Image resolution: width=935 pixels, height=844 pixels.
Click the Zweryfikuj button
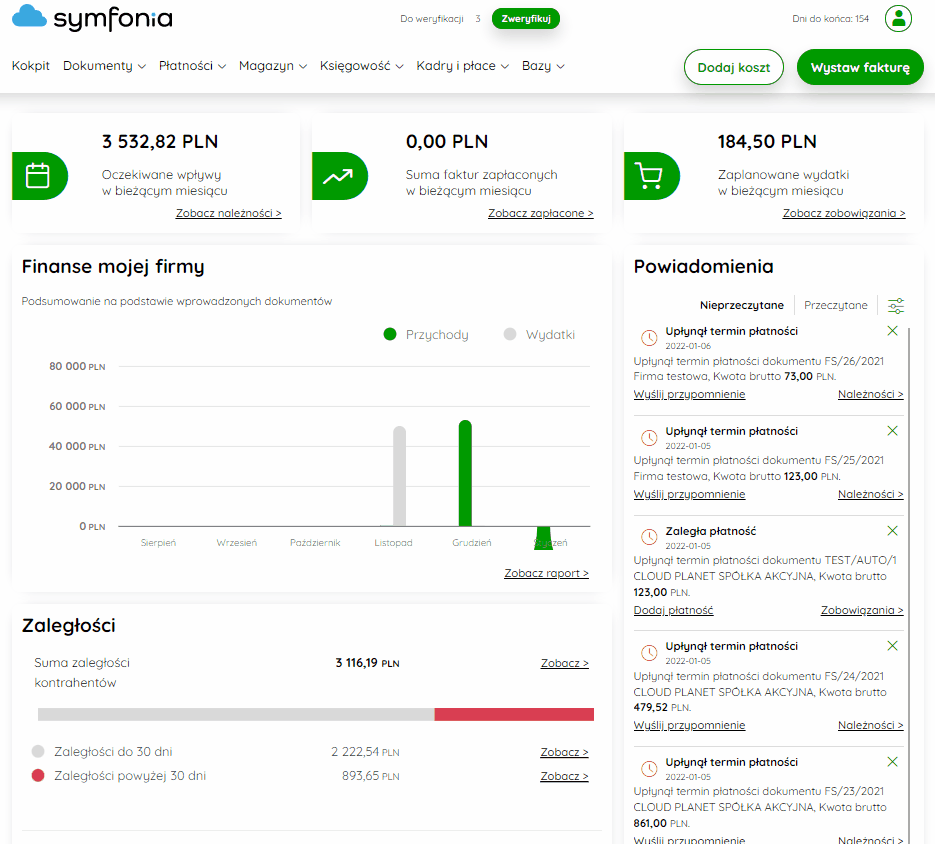pyautogui.click(x=525, y=18)
